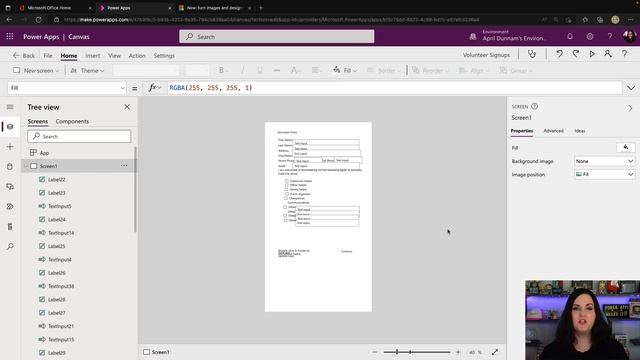This screenshot has width=640, height=360.
Task: Fit the canvas to window icon
Action: tap(495, 352)
